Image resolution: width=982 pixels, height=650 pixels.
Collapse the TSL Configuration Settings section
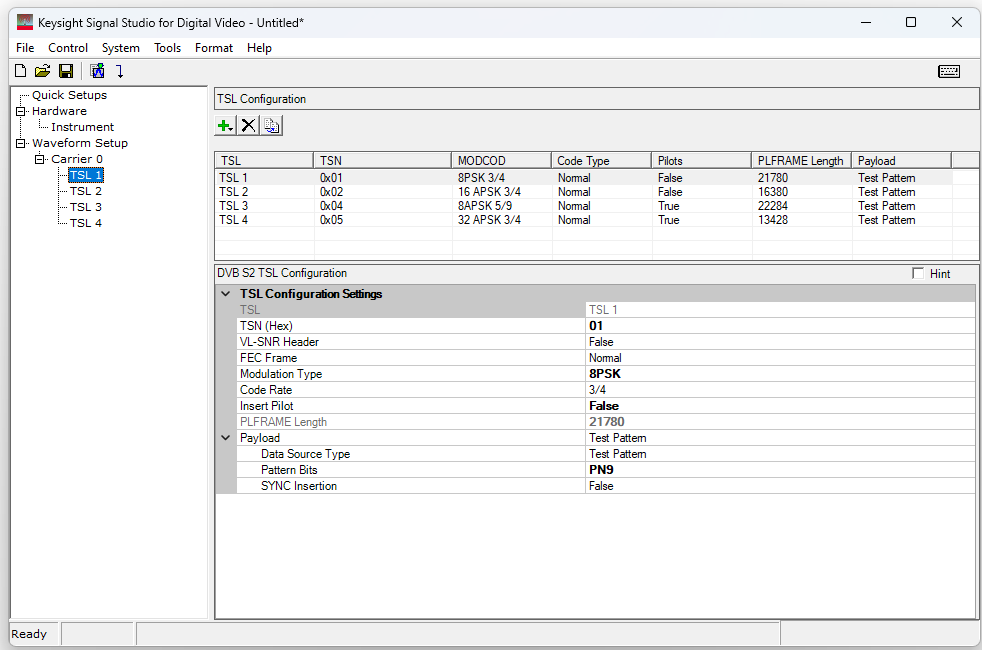pos(225,294)
